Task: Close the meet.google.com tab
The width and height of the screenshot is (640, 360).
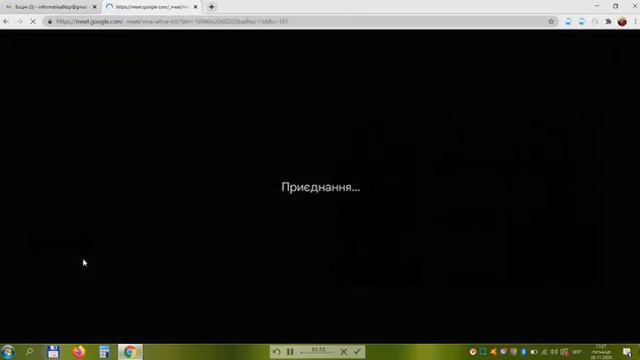Action: 195,7
